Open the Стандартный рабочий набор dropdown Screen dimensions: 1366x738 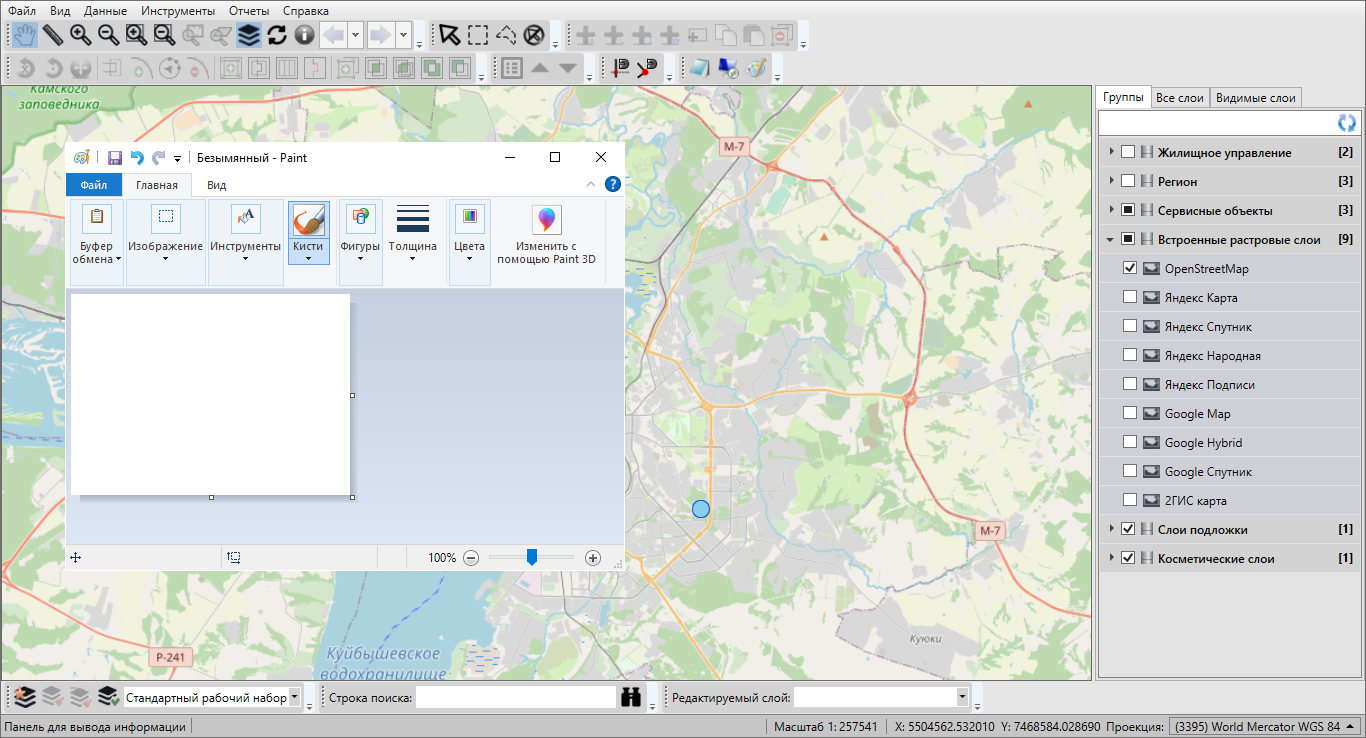click(x=294, y=698)
